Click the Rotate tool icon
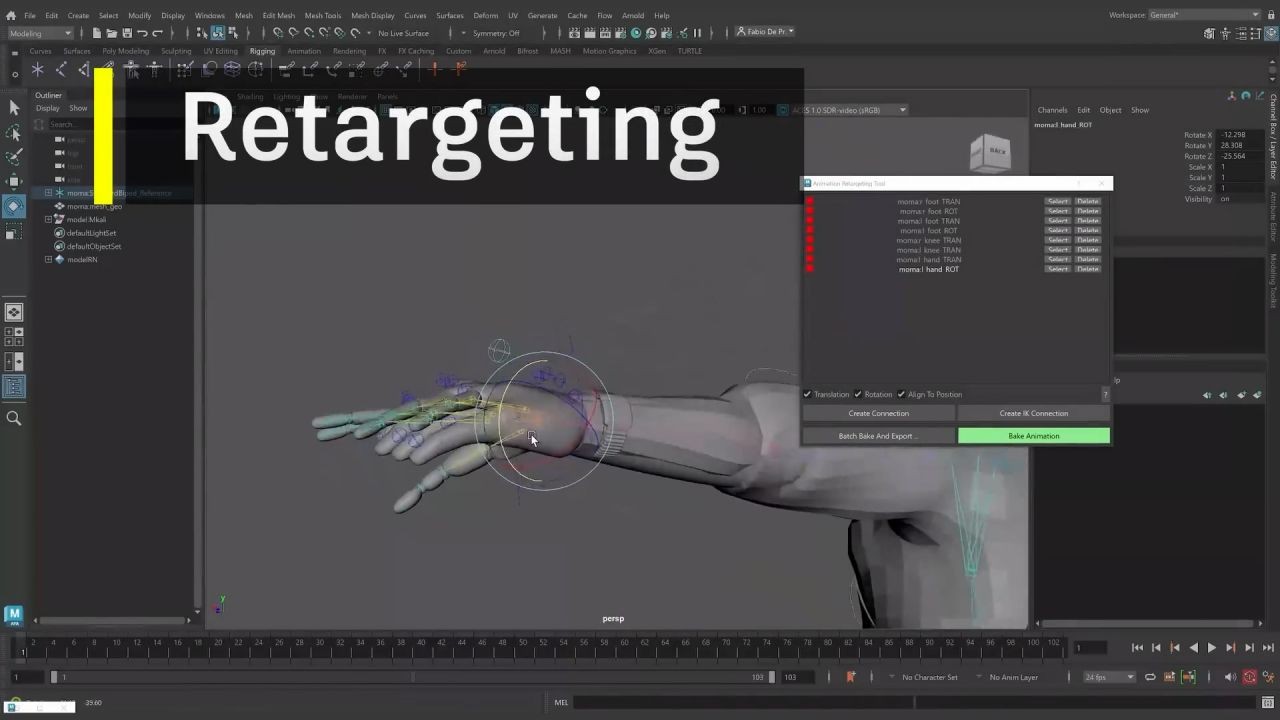Screen dimensions: 1280x720 click(x=14, y=206)
